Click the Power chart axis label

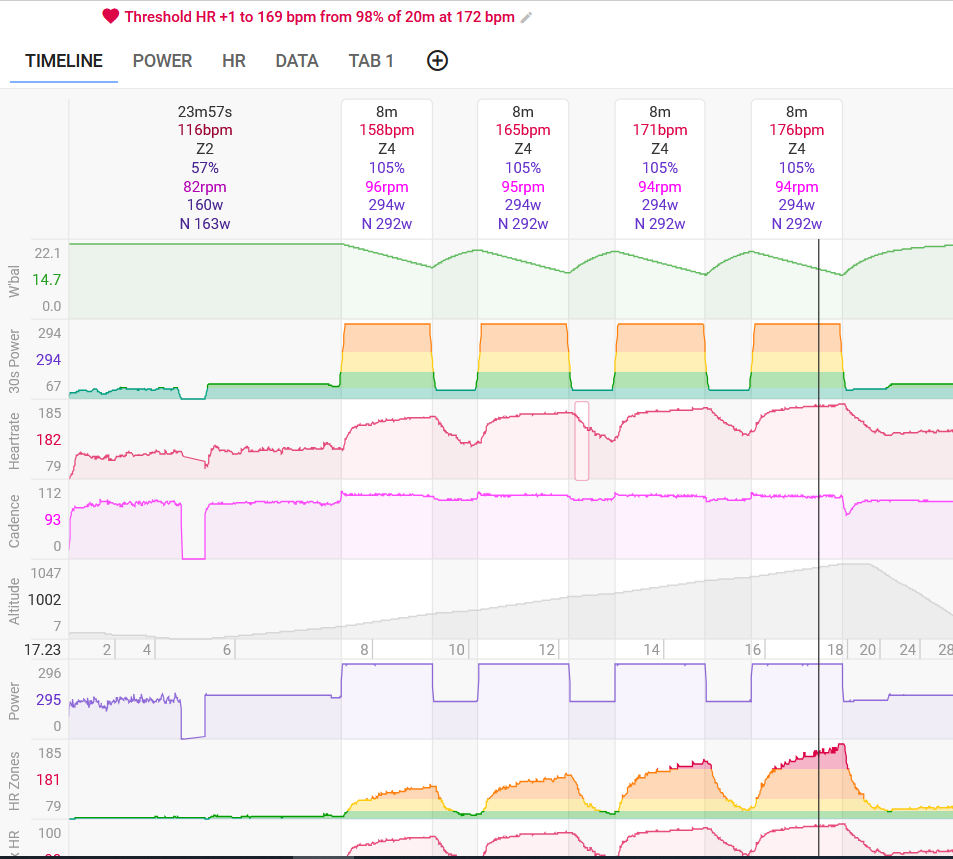13,701
